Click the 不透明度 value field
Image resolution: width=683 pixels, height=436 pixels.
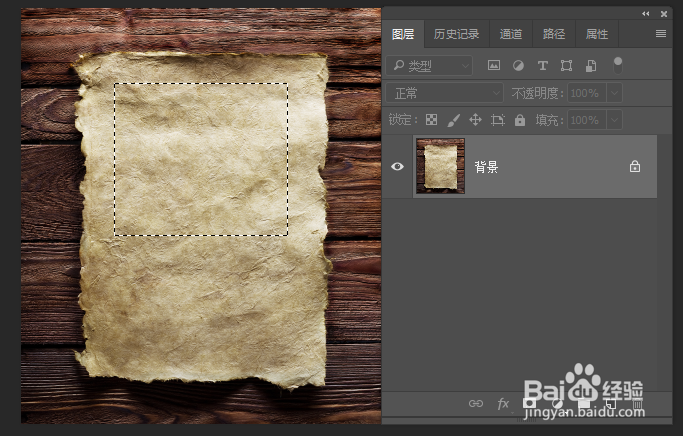coord(586,93)
